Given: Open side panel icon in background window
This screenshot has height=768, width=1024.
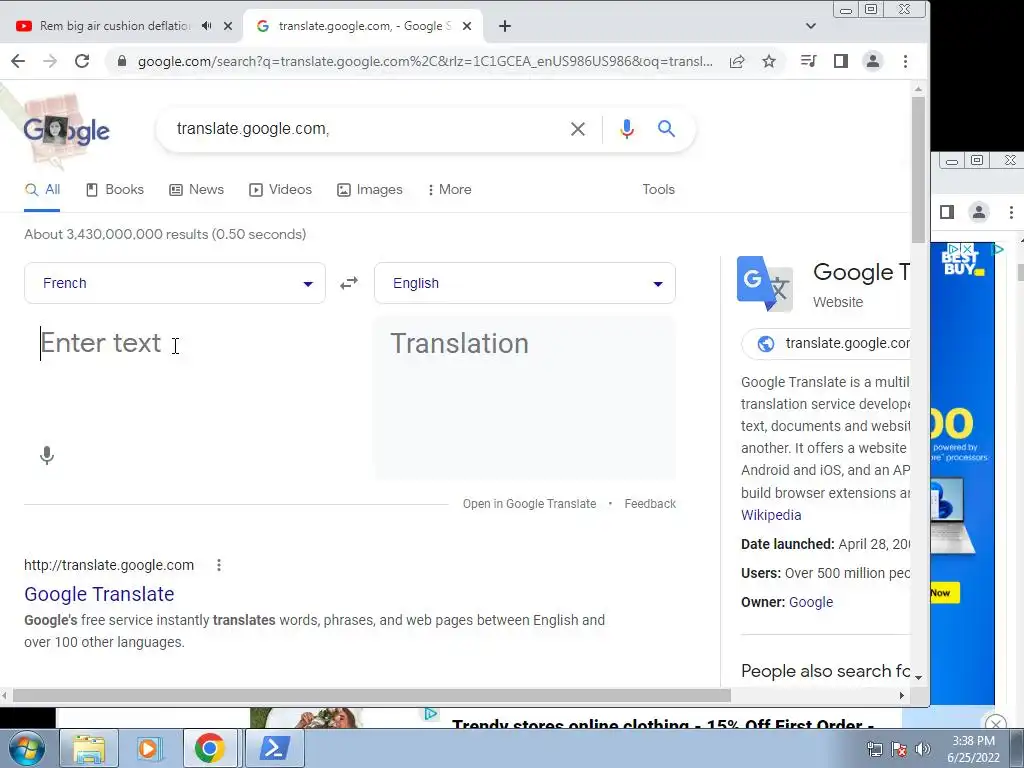Looking at the screenshot, I should click(x=946, y=212).
